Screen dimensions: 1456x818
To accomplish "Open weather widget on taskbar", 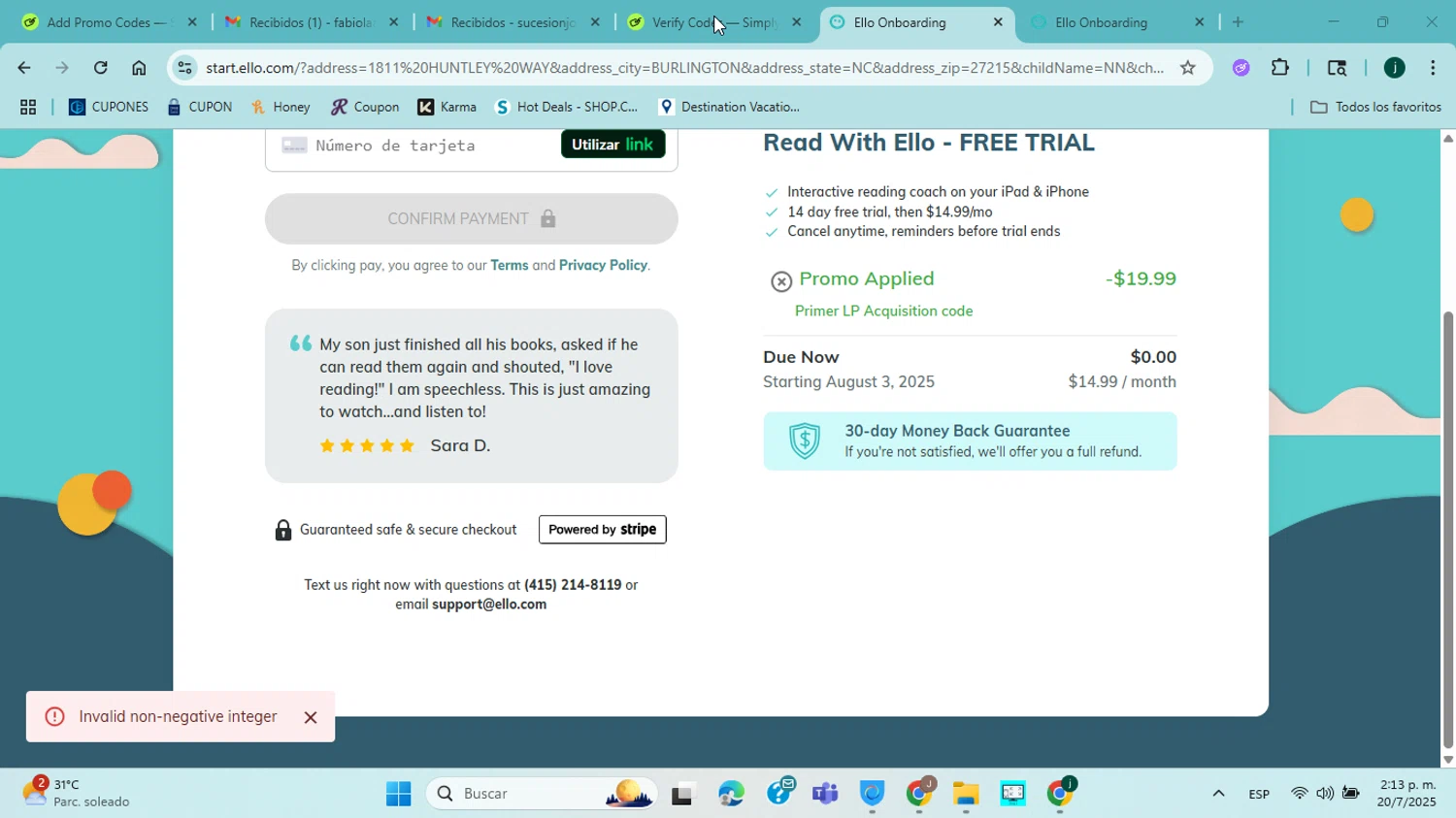I will tap(78, 793).
